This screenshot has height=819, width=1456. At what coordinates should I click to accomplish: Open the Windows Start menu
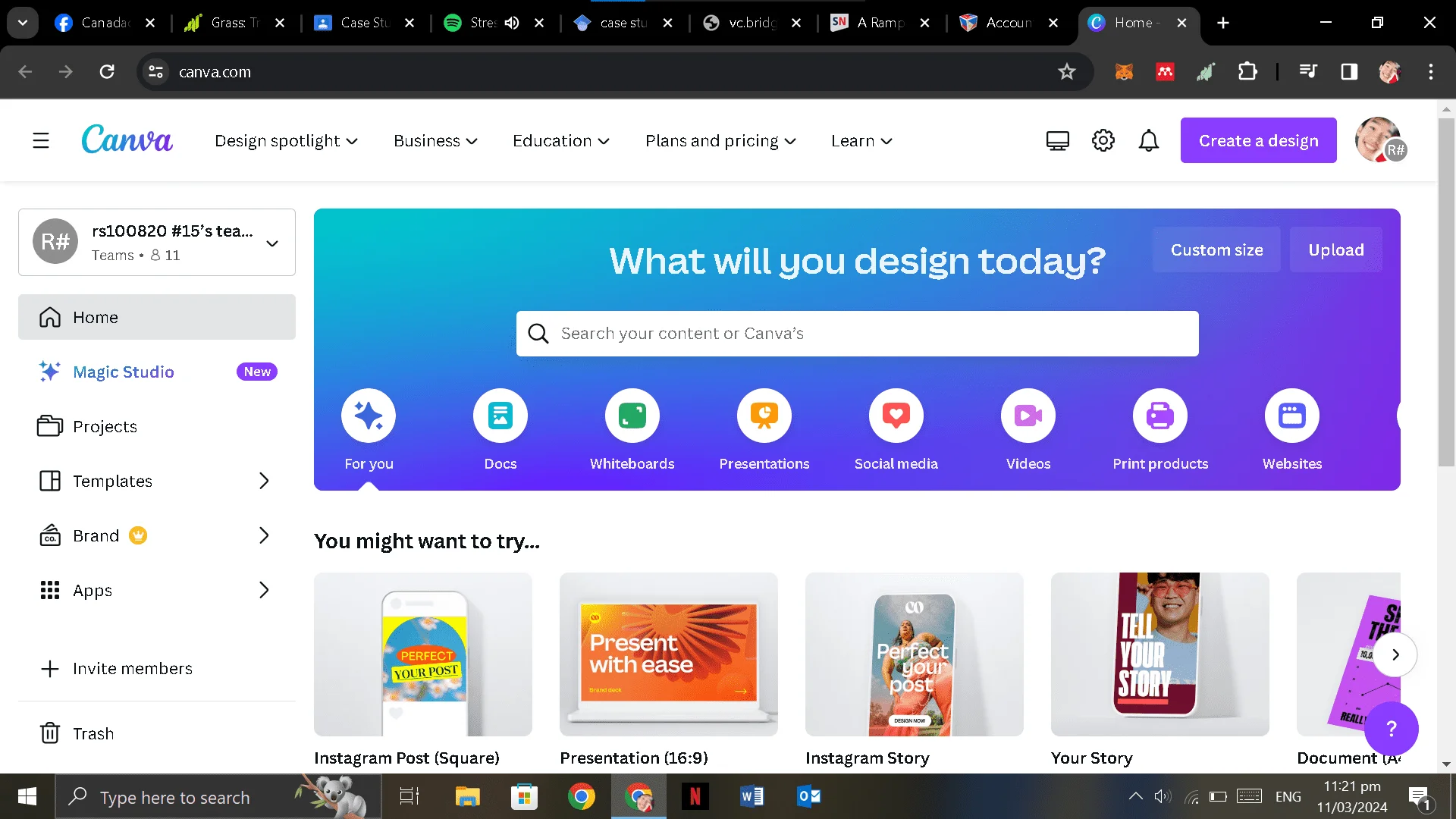click(27, 796)
